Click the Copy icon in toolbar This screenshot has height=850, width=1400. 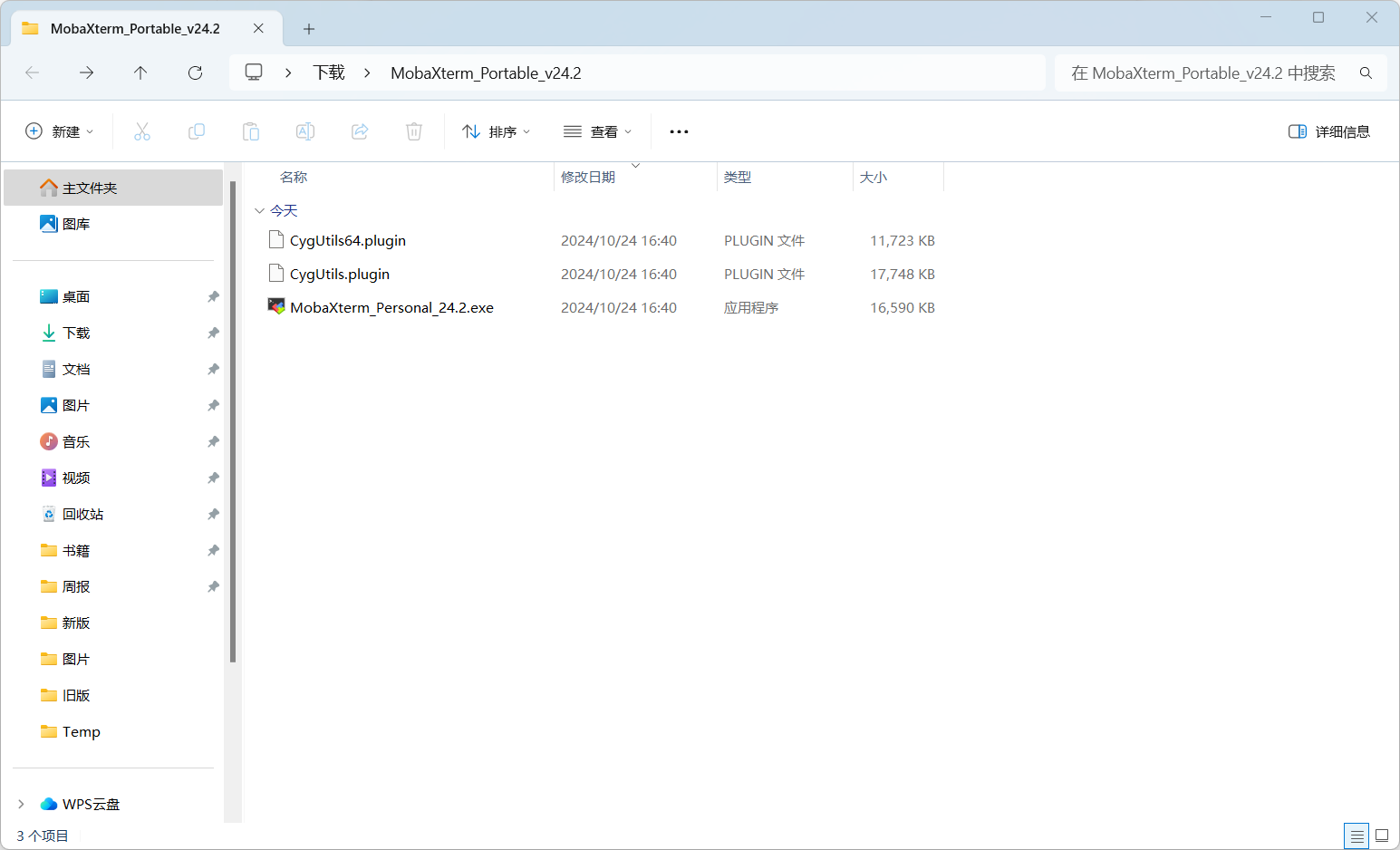point(197,131)
